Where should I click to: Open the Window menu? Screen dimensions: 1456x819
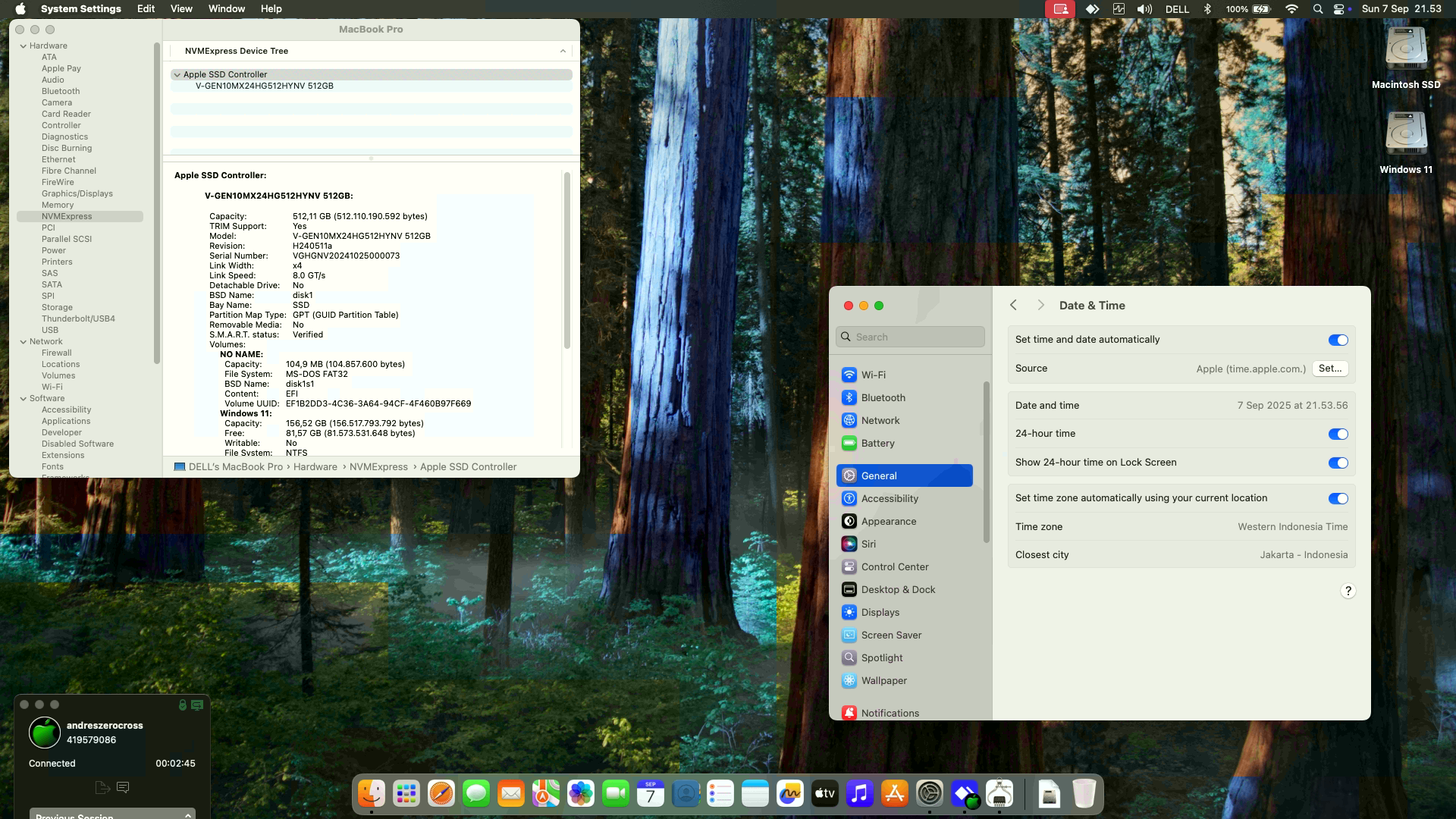click(x=227, y=9)
